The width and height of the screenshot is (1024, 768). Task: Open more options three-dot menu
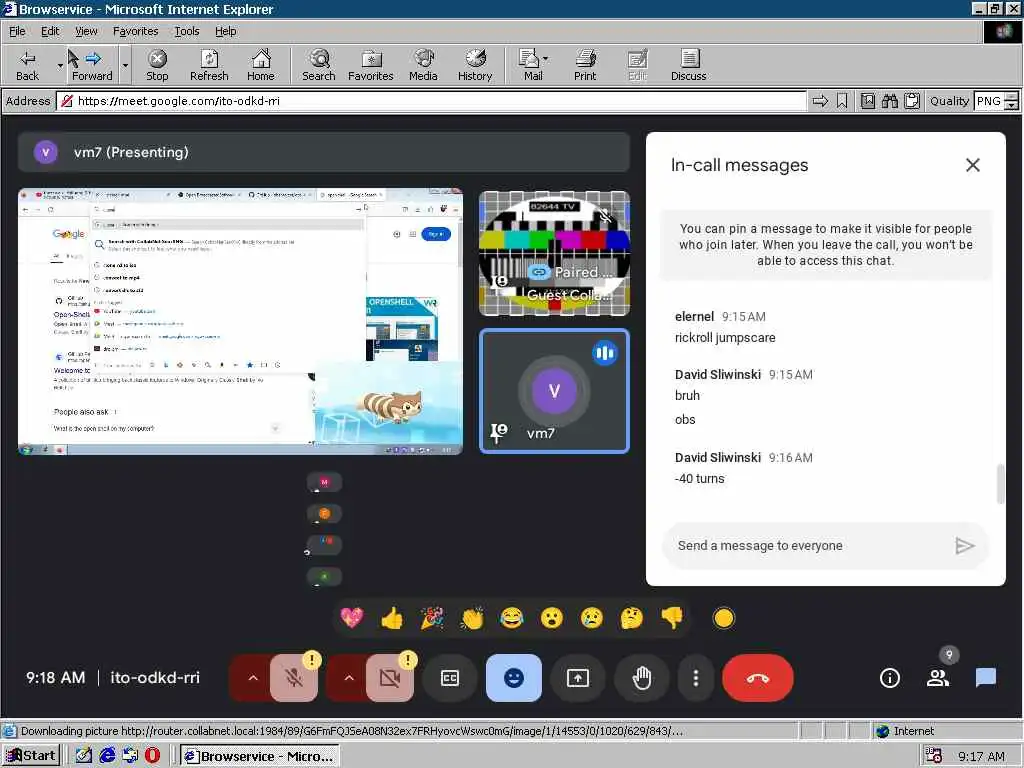point(696,678)
